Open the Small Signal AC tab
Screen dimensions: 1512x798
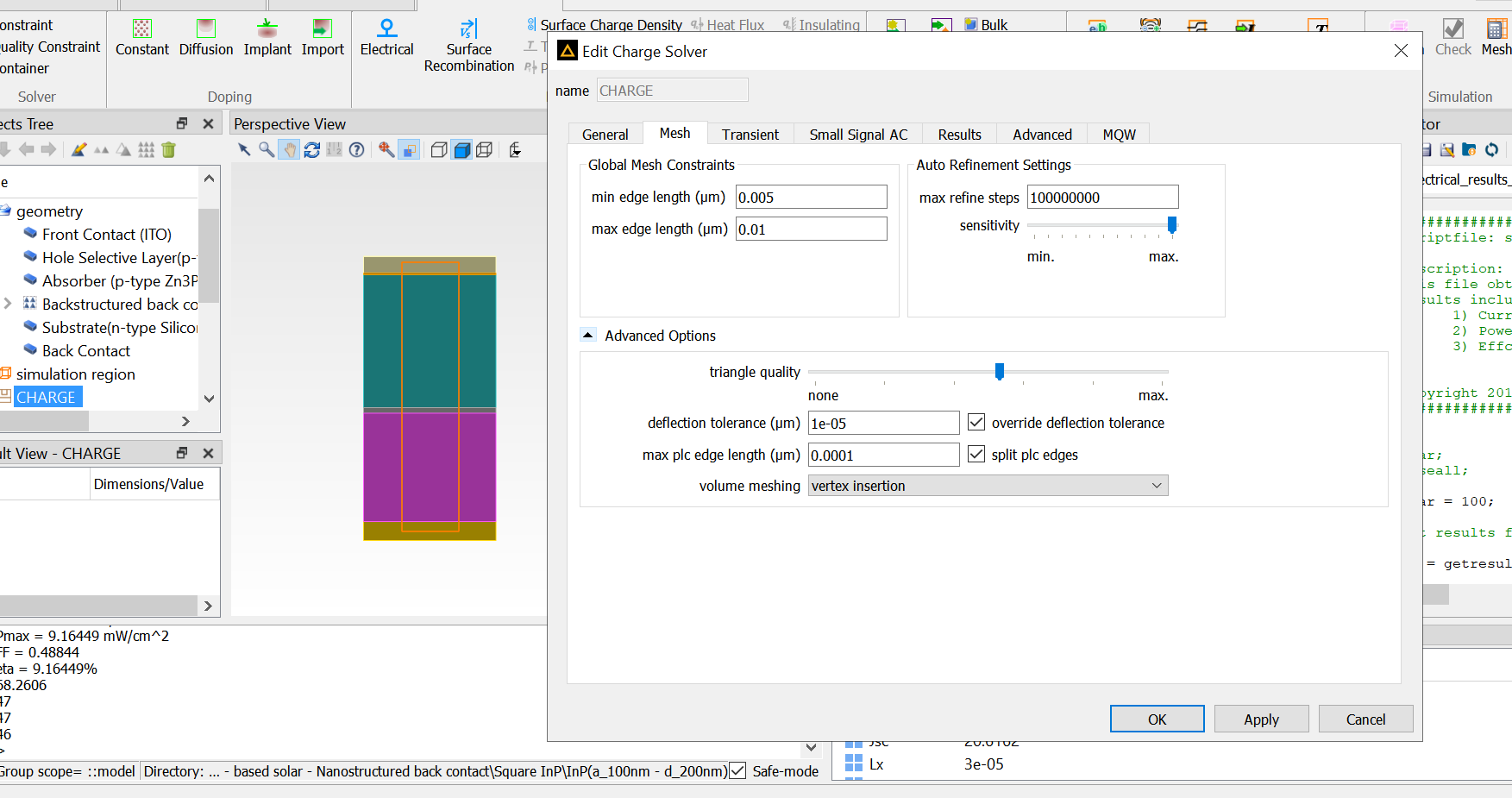(858, 135)
